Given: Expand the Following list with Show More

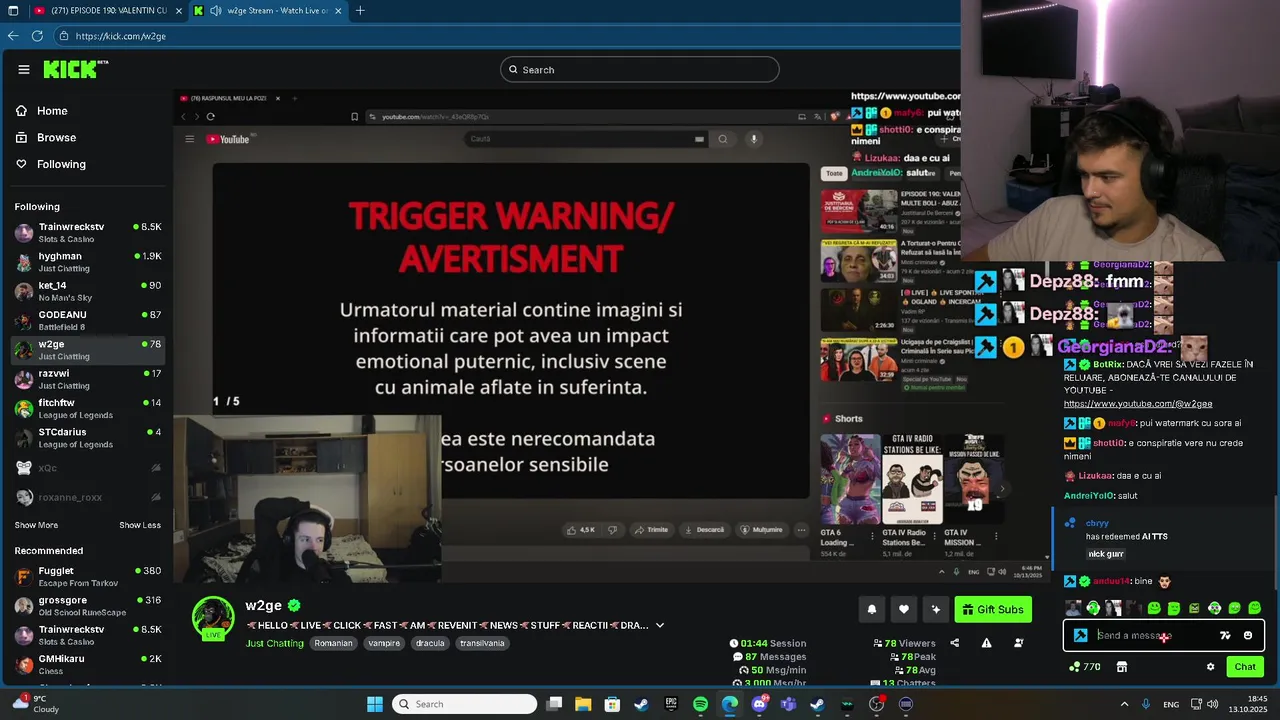Looking at the screenshot, I should pyautogui.click(x=36, y=525).
